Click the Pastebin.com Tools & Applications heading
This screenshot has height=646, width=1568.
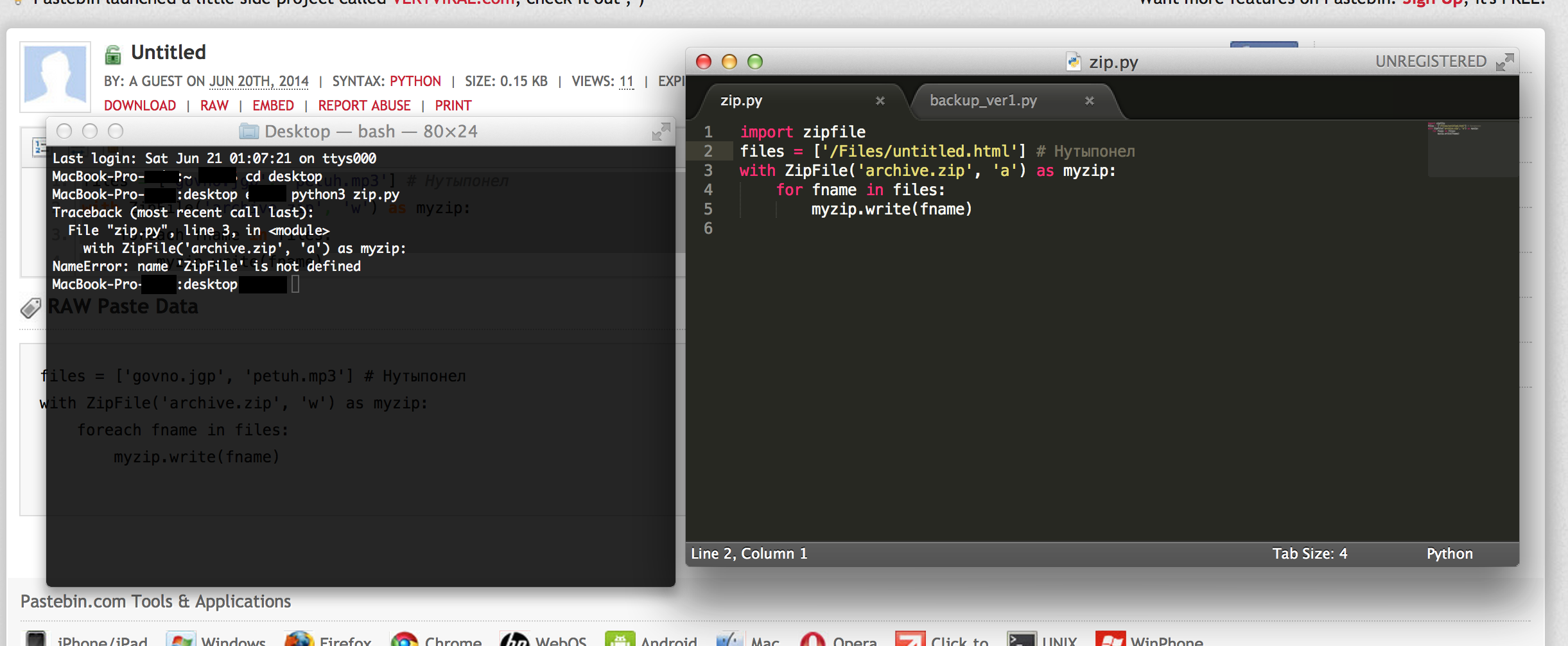pos(156,602)
